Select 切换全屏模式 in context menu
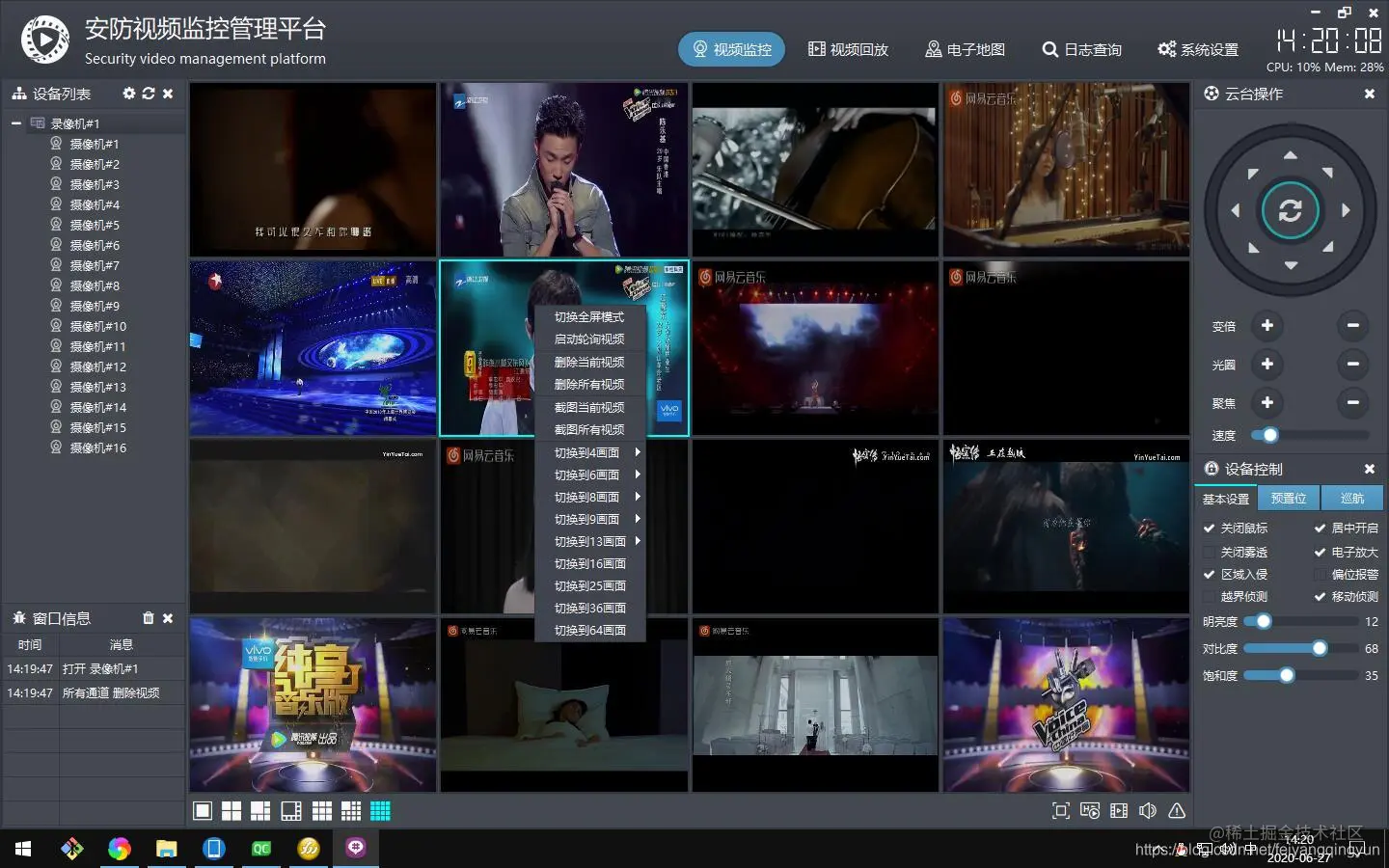This screenshot has width=1389, height=868. coord(589,317)
